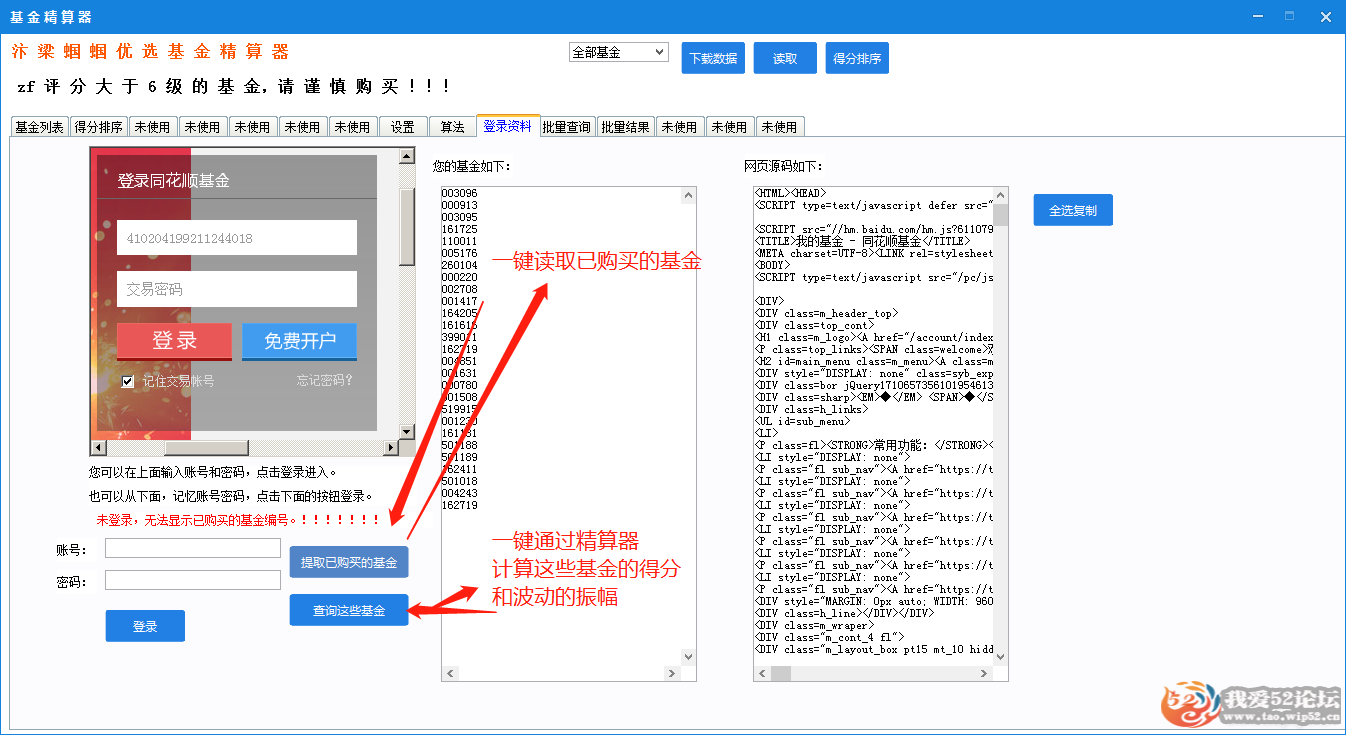The image size is (1346, 735).
Task: Click the account number field in login panel
Action: pyautogui.click(x=237, y=238)
